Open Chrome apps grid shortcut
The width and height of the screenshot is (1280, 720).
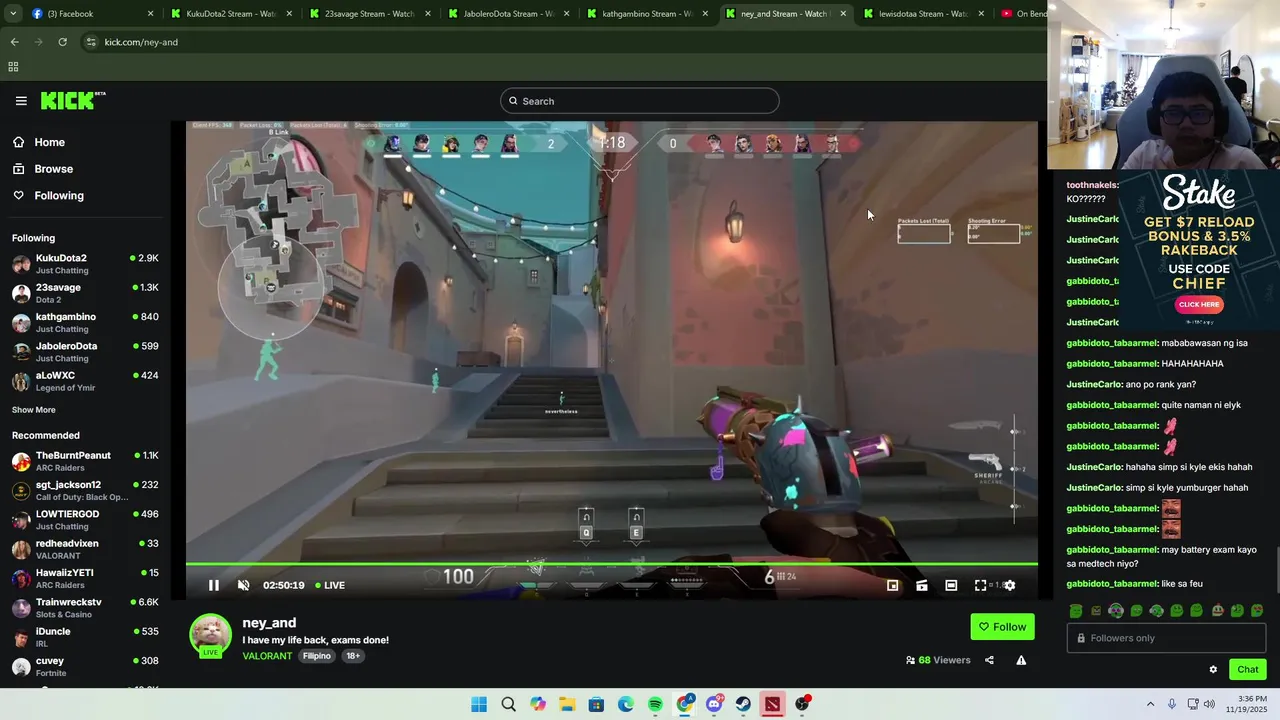(13, 67)
